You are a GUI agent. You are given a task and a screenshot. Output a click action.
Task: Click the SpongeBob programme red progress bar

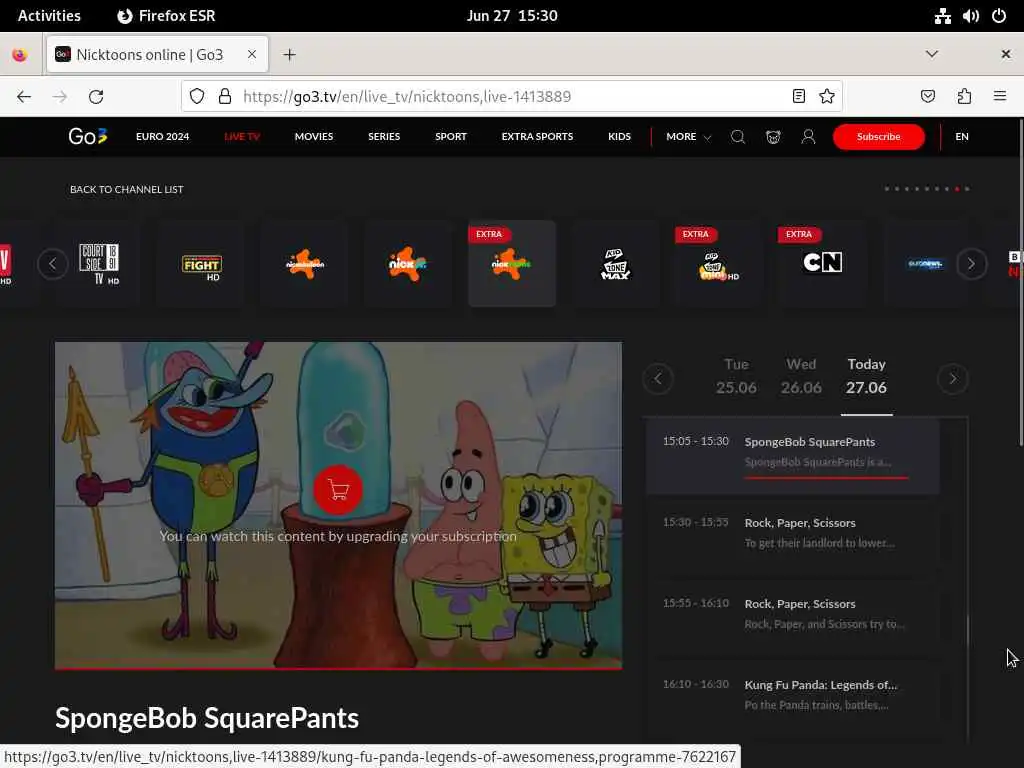point(826,478)
